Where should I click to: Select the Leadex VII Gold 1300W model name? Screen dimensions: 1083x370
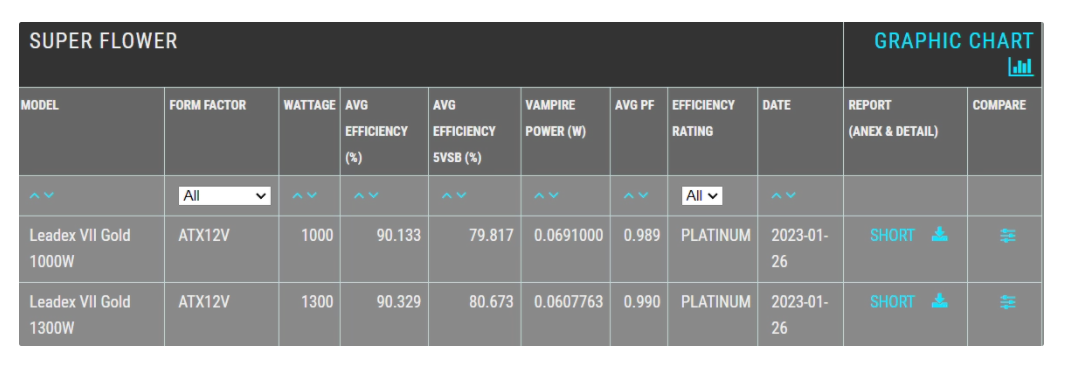click(x=80, y=315)
